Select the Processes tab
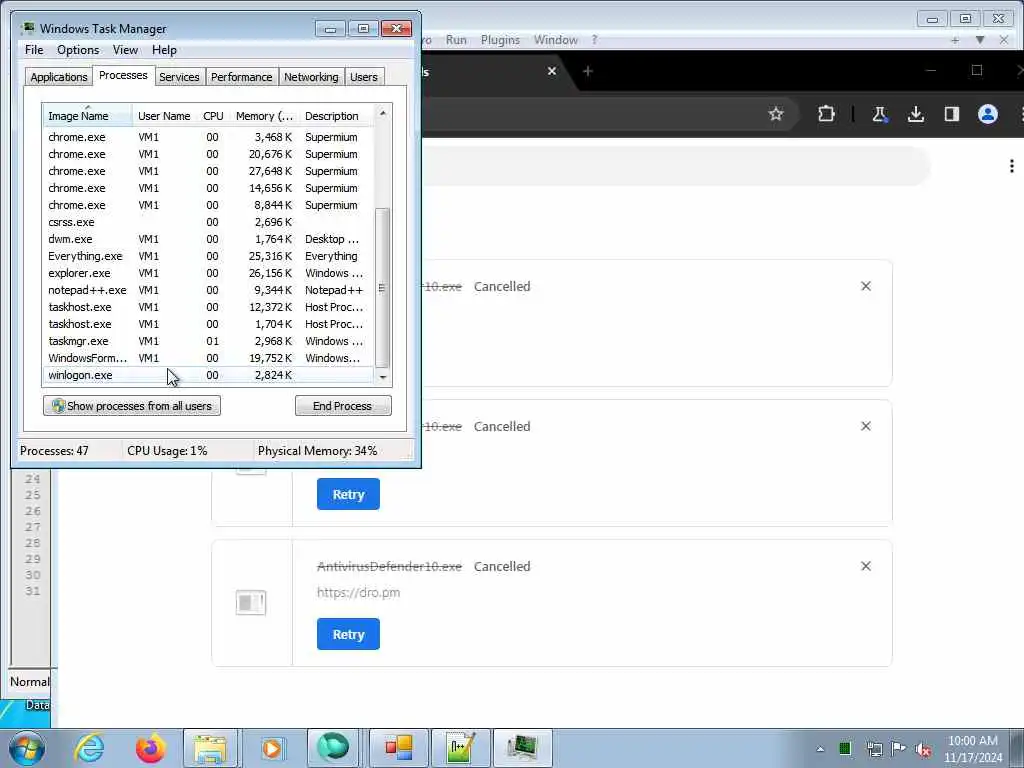1024x768 pixels. tap(123, 75)
